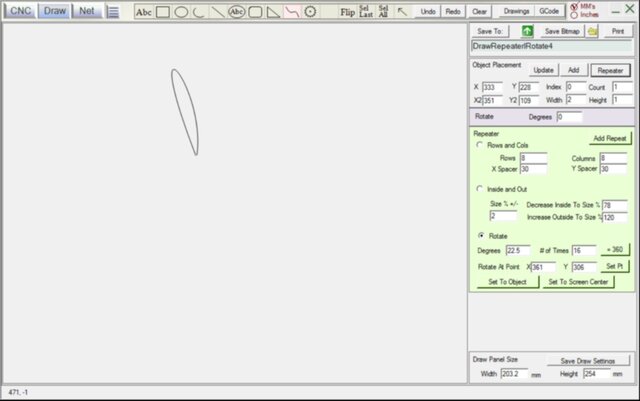The height and width of the screenshot is (401, 640).
Task: Click Set To Screen Center button
Action: click(578, 282)
